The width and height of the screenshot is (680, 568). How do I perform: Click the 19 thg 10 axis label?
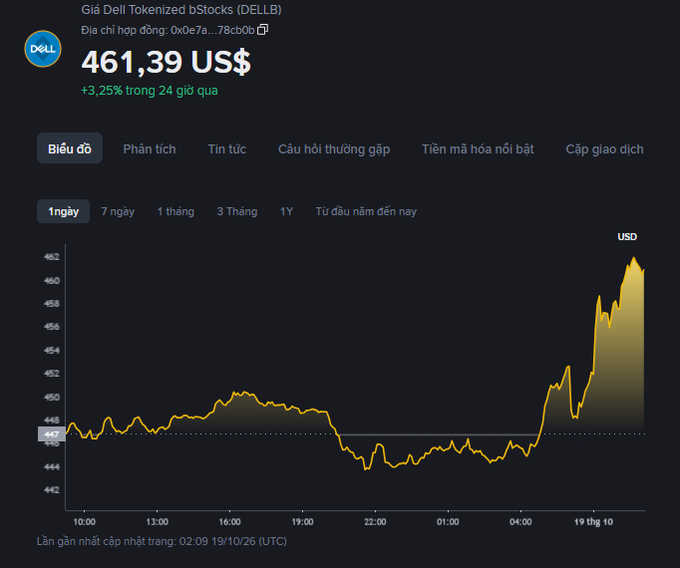click(593, 522)
